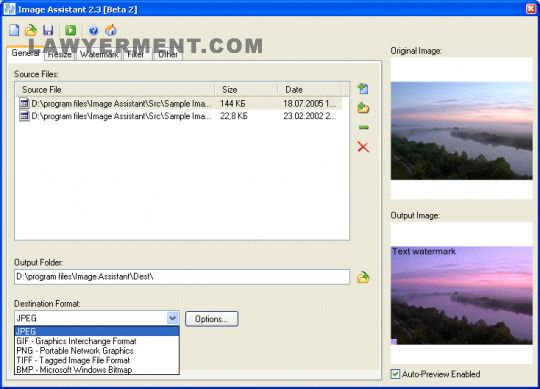Click the Options... button
The image size is (540, 389).
[211, 319]
